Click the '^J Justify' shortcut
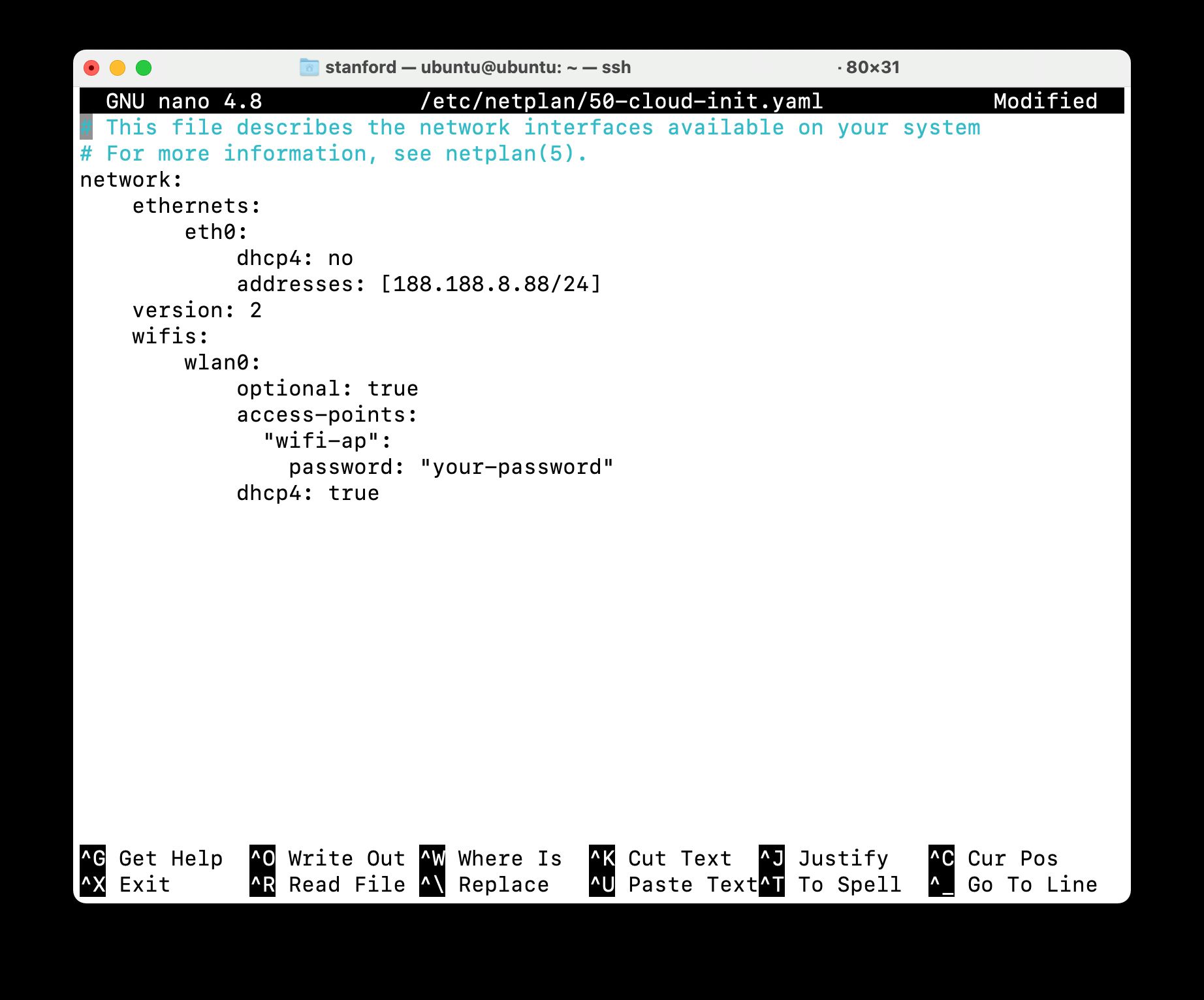Screen dimensions: 1204x1000 (x=824, y=858)
